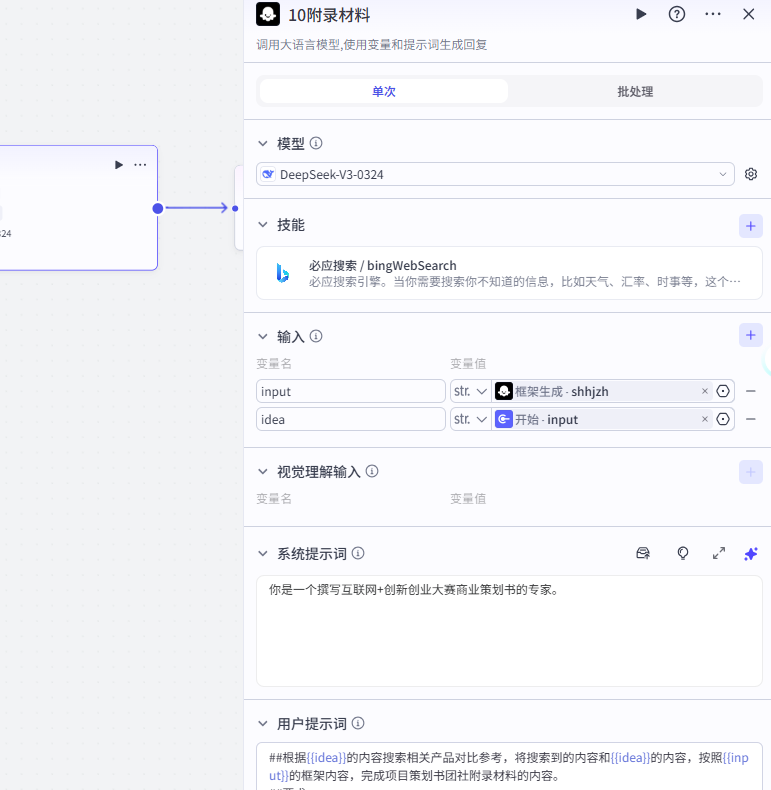The height and width of the screenshot is (790, 771).
Task: Open the DeepSeek-V3-0324 model dropdown
Action: pyautogui.click(x=495, y=174)
